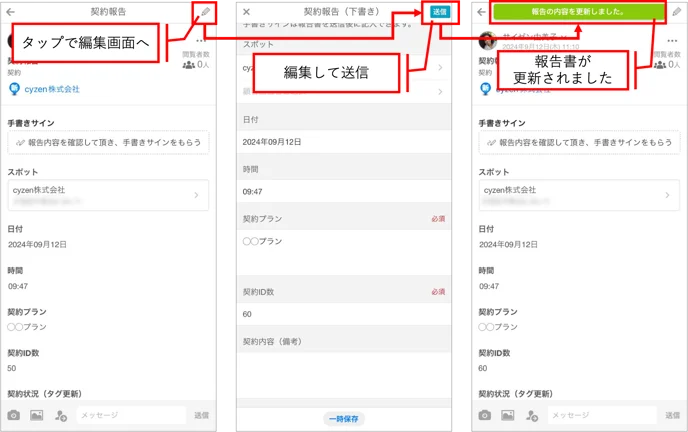
Task: Expand the cyzen株式会社 spot chevron on right screen
Action: 667,195
